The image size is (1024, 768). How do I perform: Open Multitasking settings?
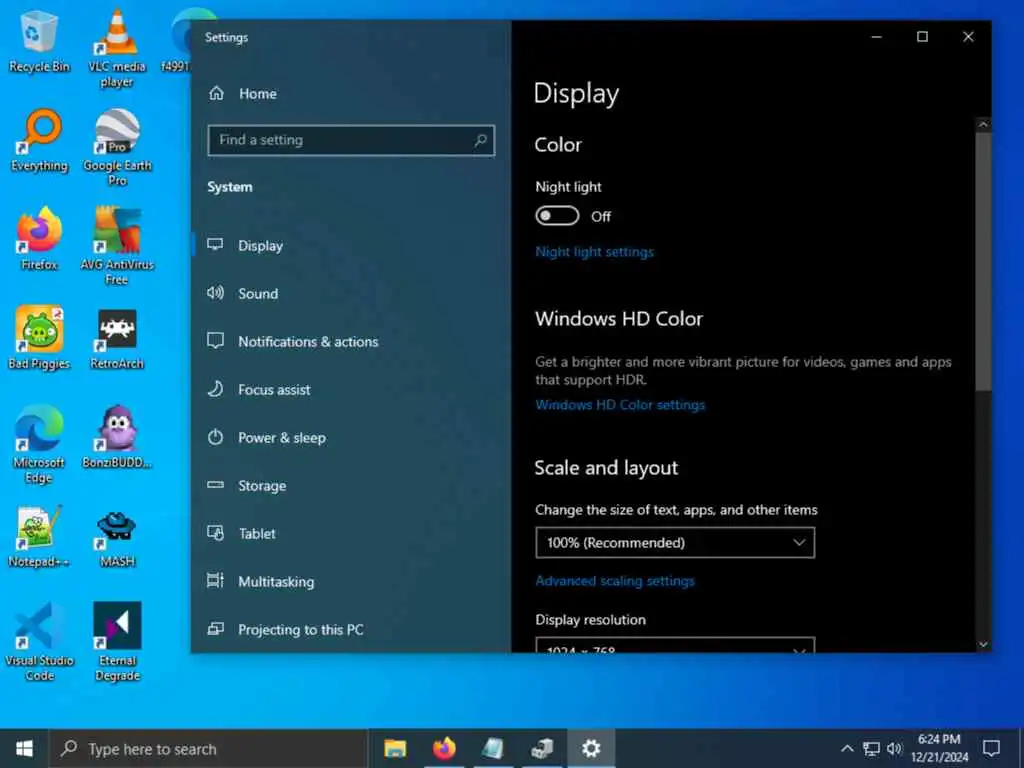pos(351,582)
